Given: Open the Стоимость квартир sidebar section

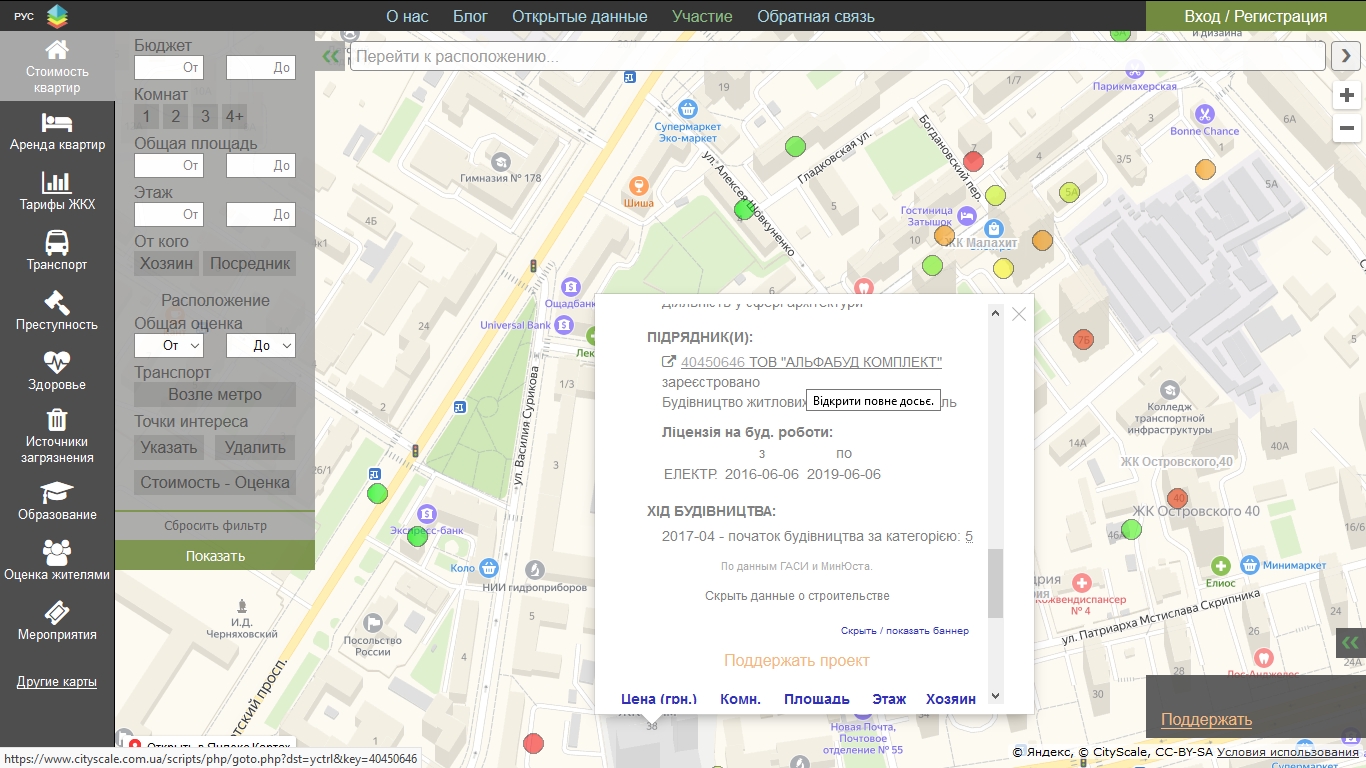Looking at the screenshot, I should pyautogui.click(x=57, y=66).
